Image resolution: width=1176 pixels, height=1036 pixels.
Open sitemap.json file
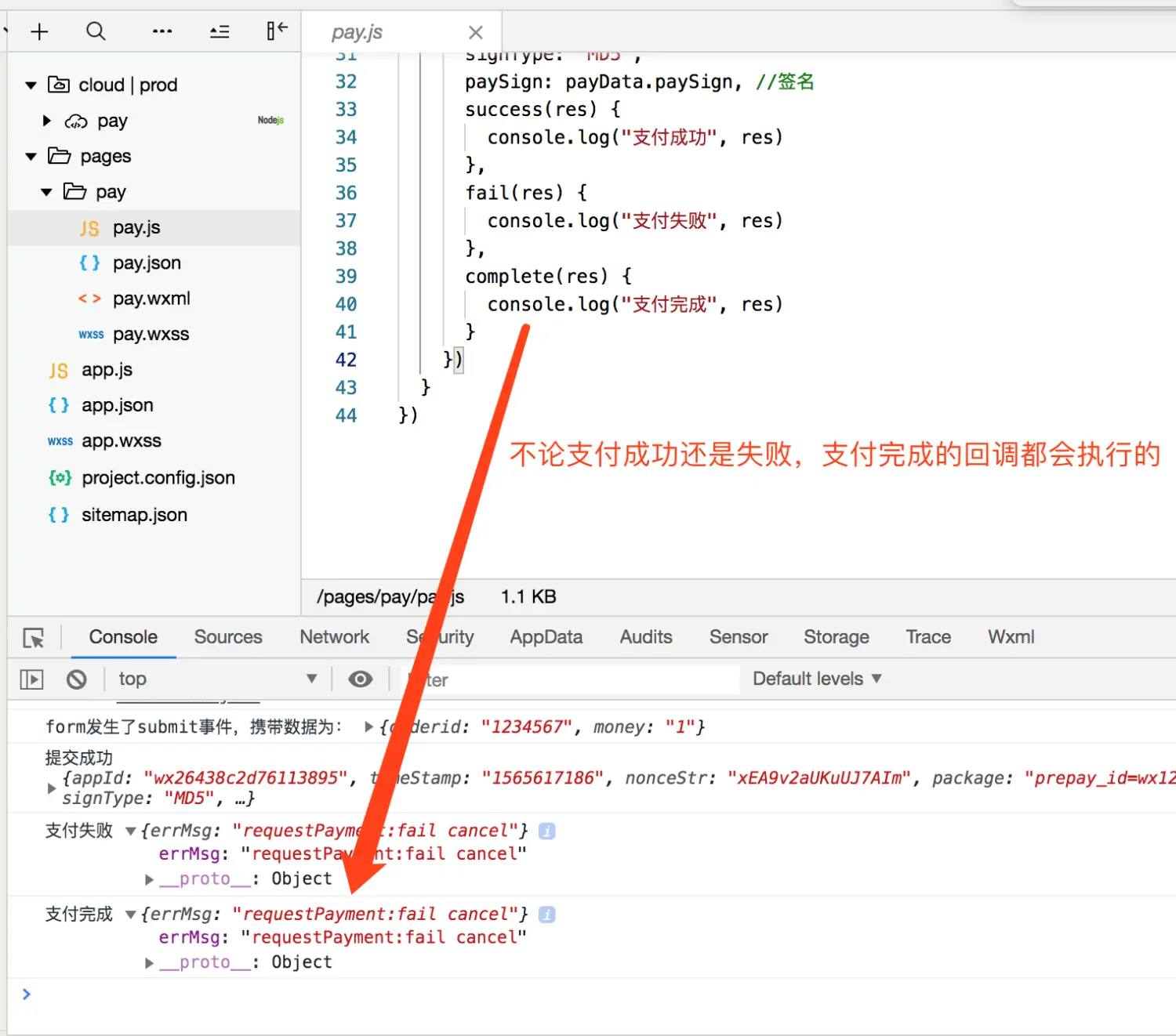point(134,515)
